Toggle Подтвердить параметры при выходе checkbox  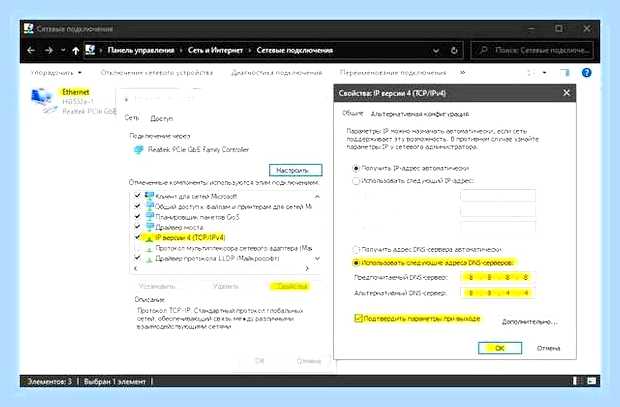[x=358, y=318]
